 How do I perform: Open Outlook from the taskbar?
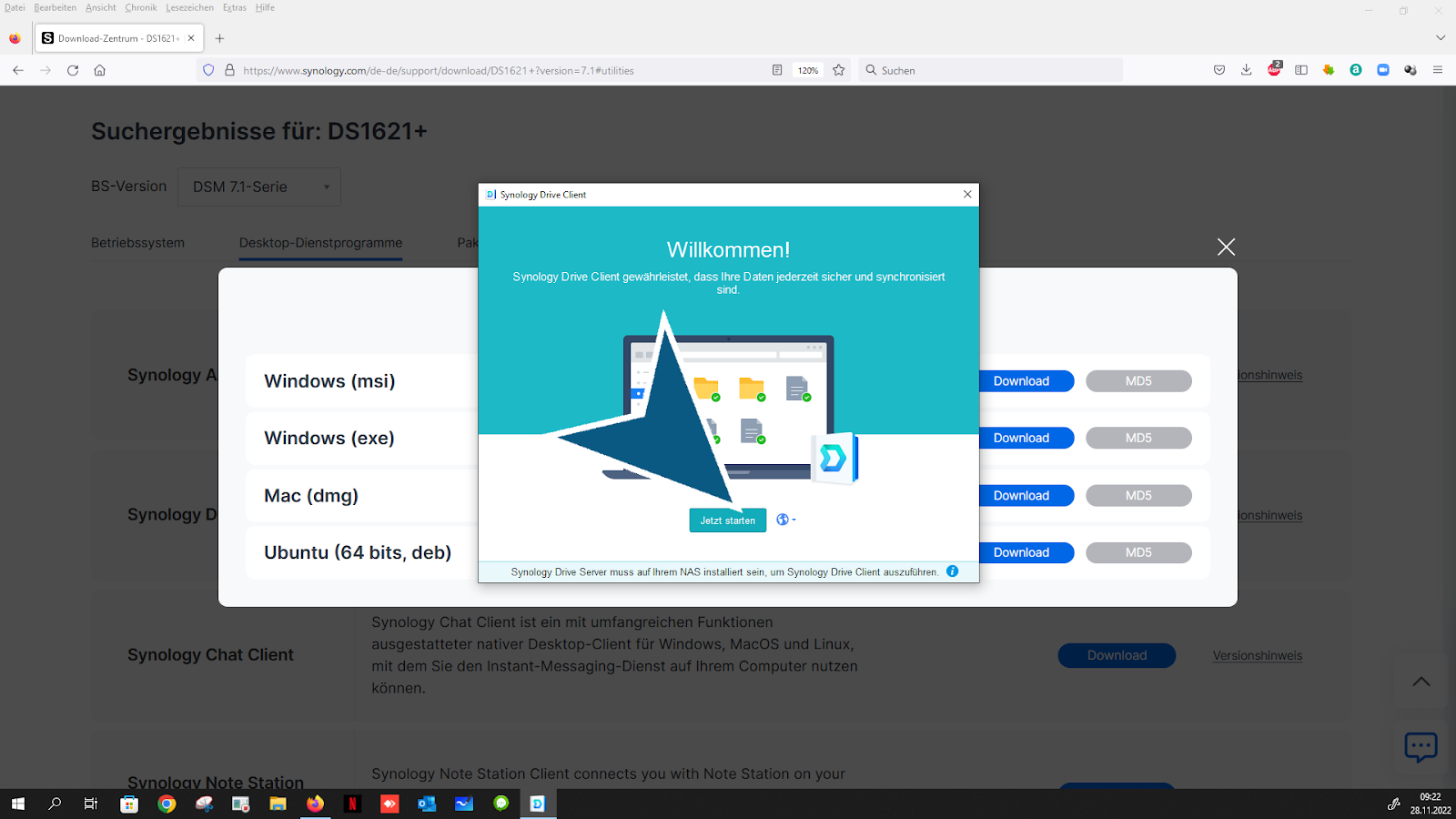(427, 804)
